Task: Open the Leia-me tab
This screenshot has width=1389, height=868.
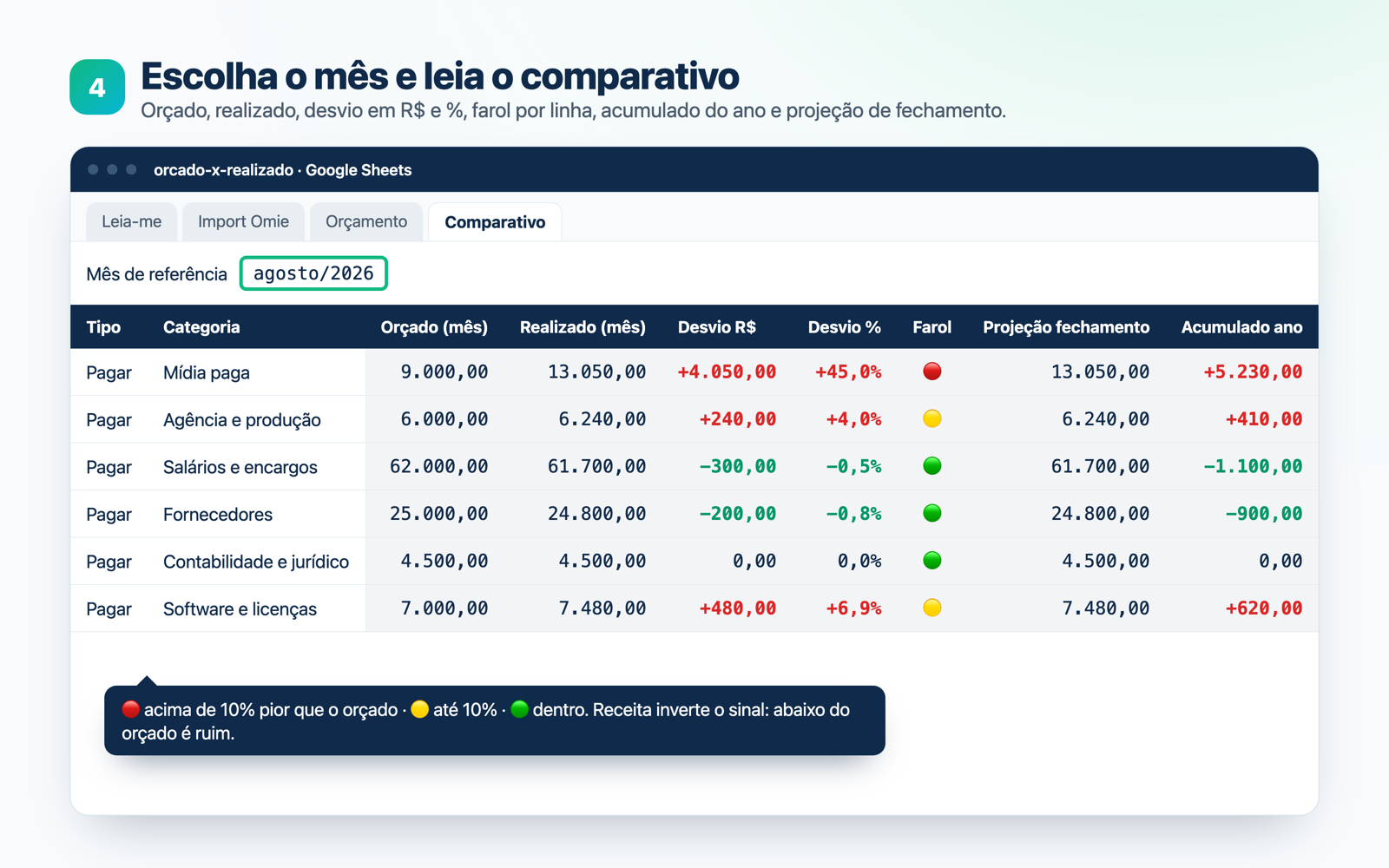Action: pyautogui.click(x=131, y=222)
